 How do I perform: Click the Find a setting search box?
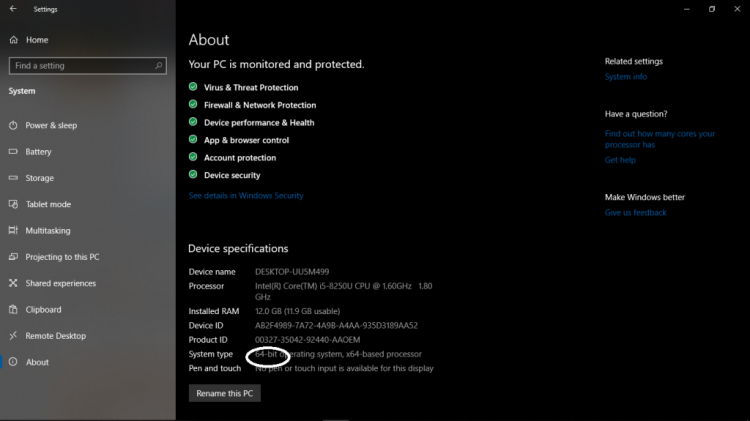[x=88, y=66]
